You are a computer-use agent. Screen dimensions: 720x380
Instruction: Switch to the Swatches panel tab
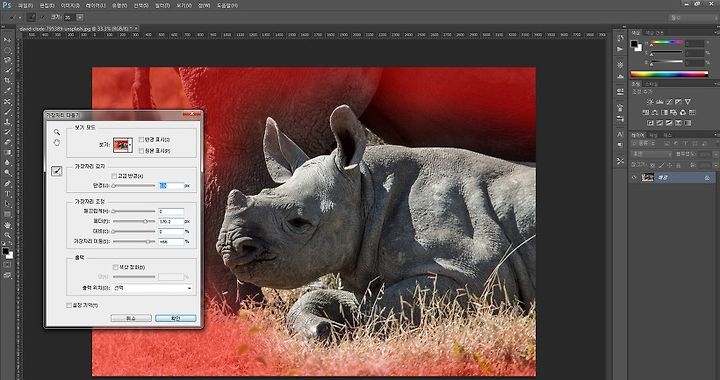click(x=654, y=33)
